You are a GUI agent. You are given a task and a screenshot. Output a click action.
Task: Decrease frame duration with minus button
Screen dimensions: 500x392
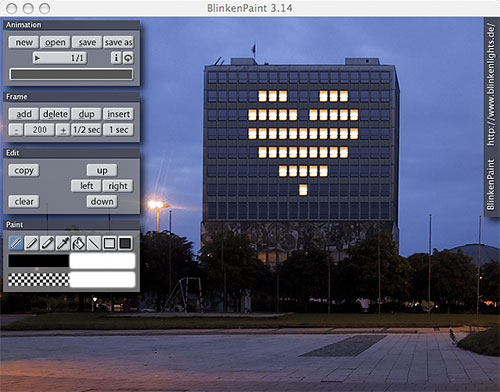[x=16, y=130]
